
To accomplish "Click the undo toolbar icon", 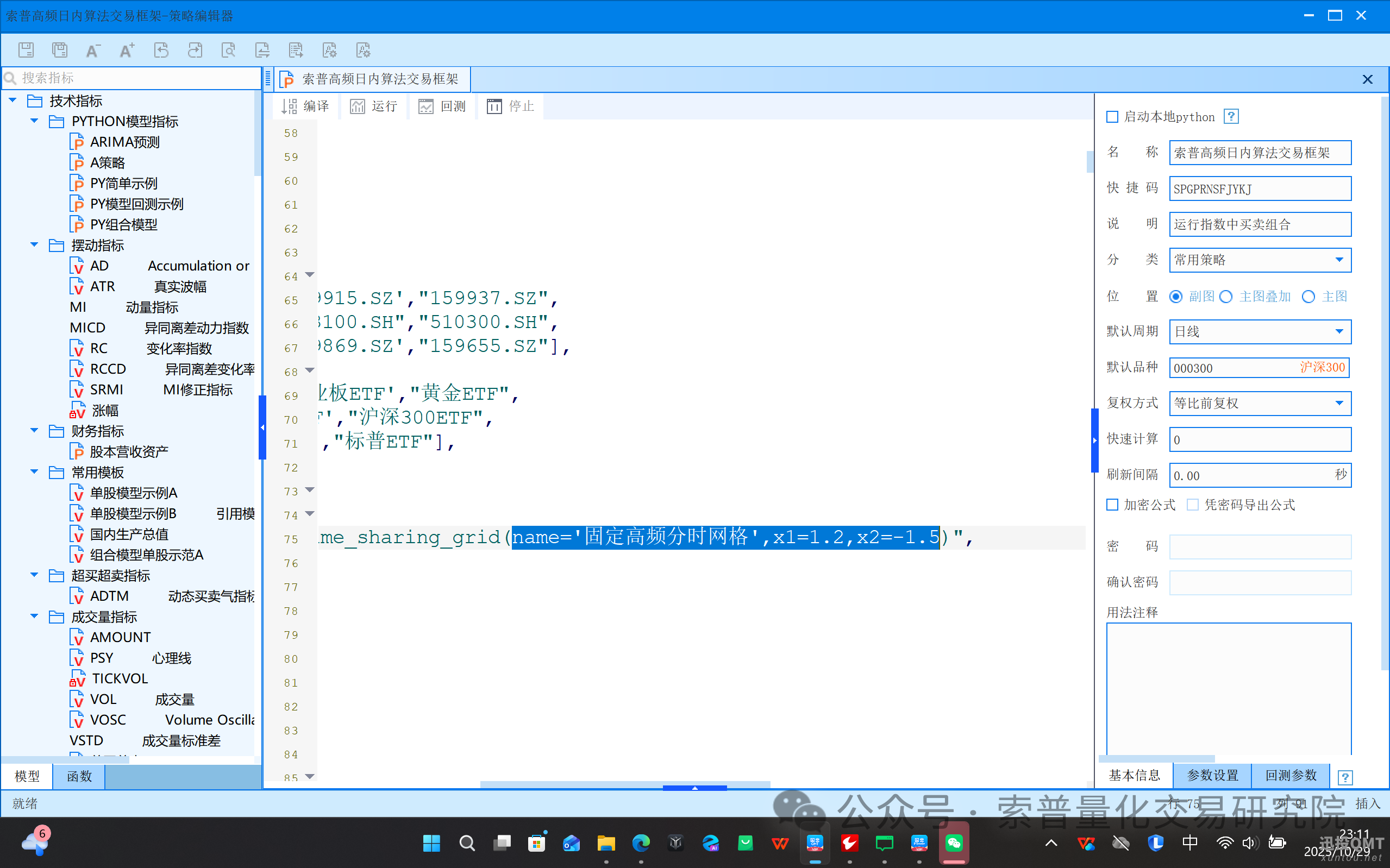I will click(x=161, y=50).
